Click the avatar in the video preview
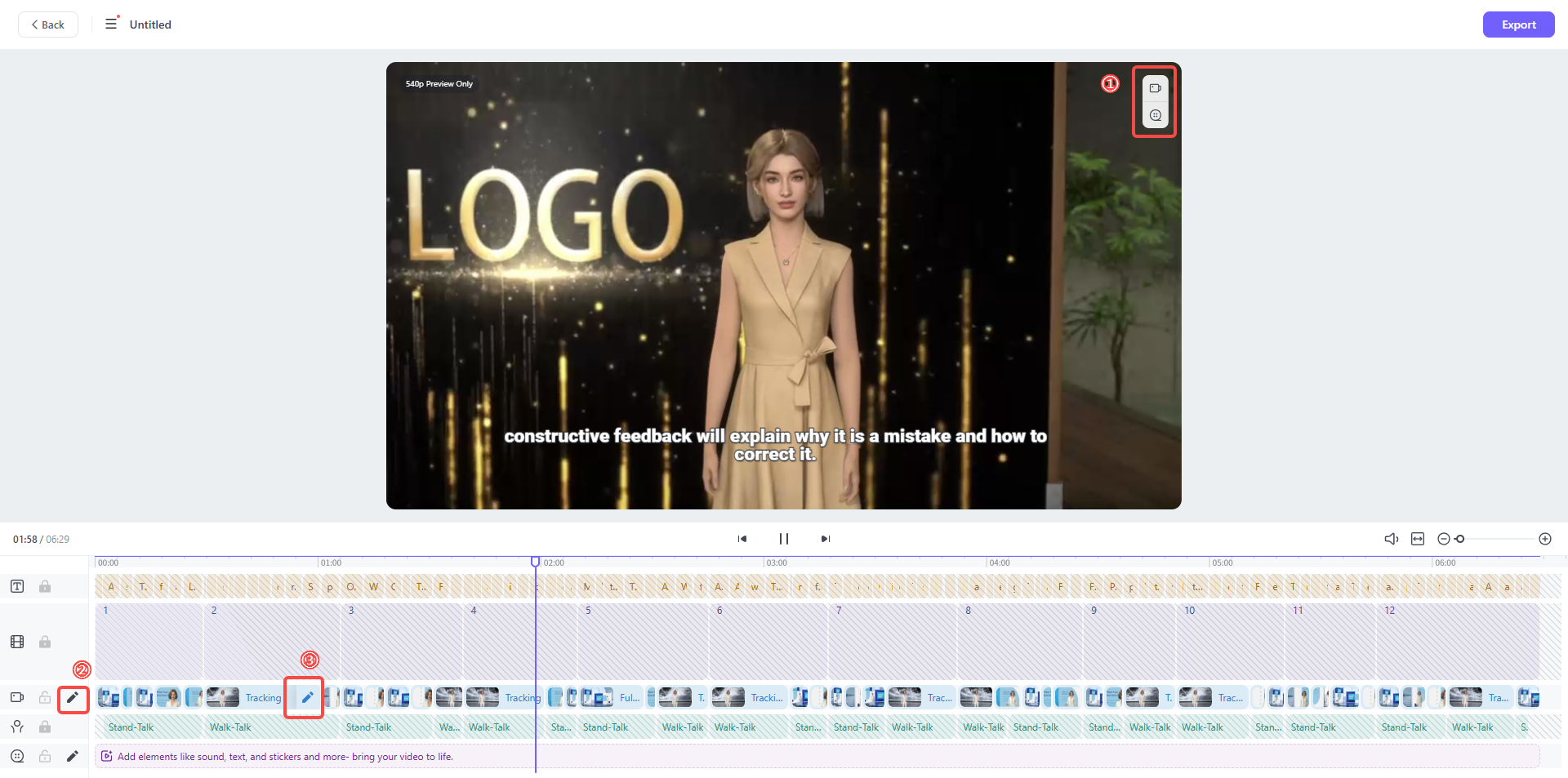The width and height of the screenshot is (1568, 778). click(x=784, y=318)
